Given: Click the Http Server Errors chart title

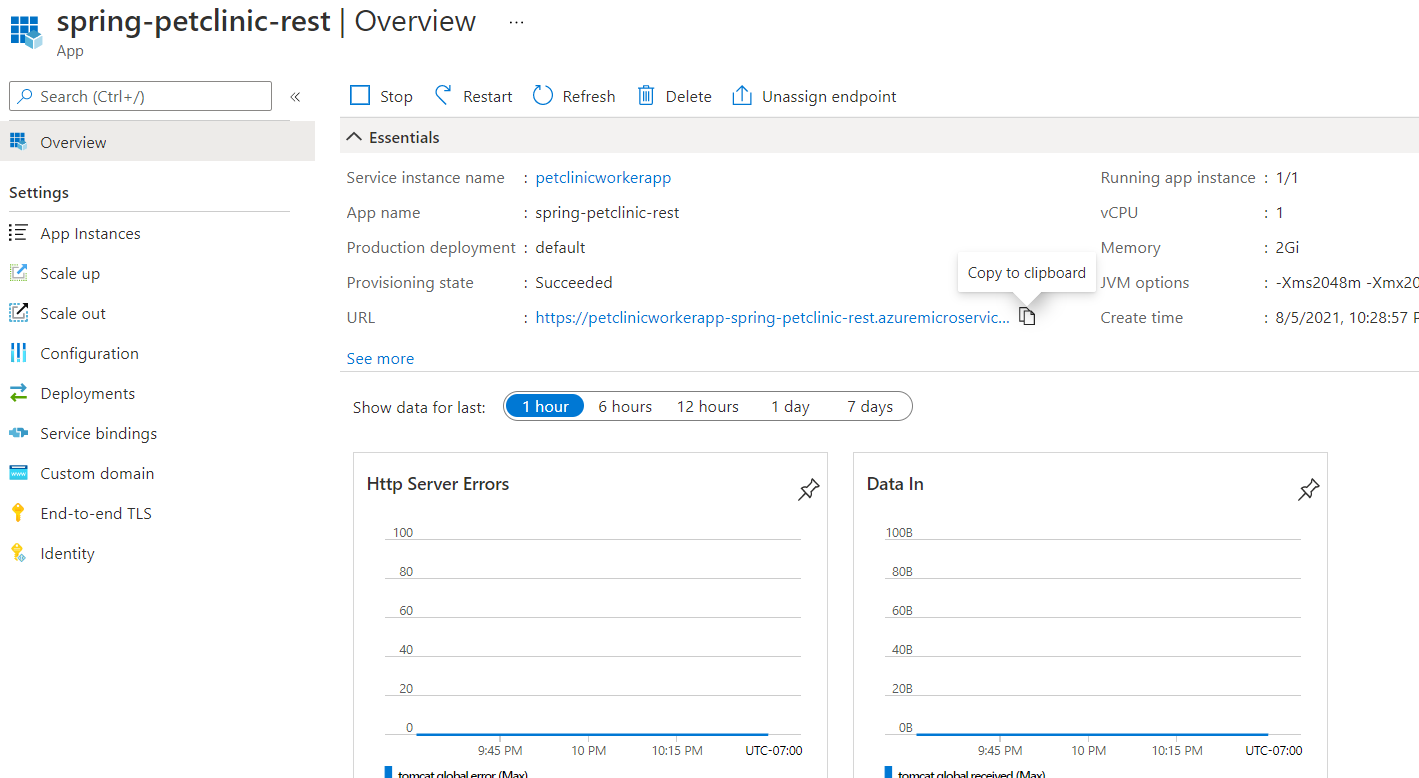Looking at the screenshot, I should coord(438,484).
